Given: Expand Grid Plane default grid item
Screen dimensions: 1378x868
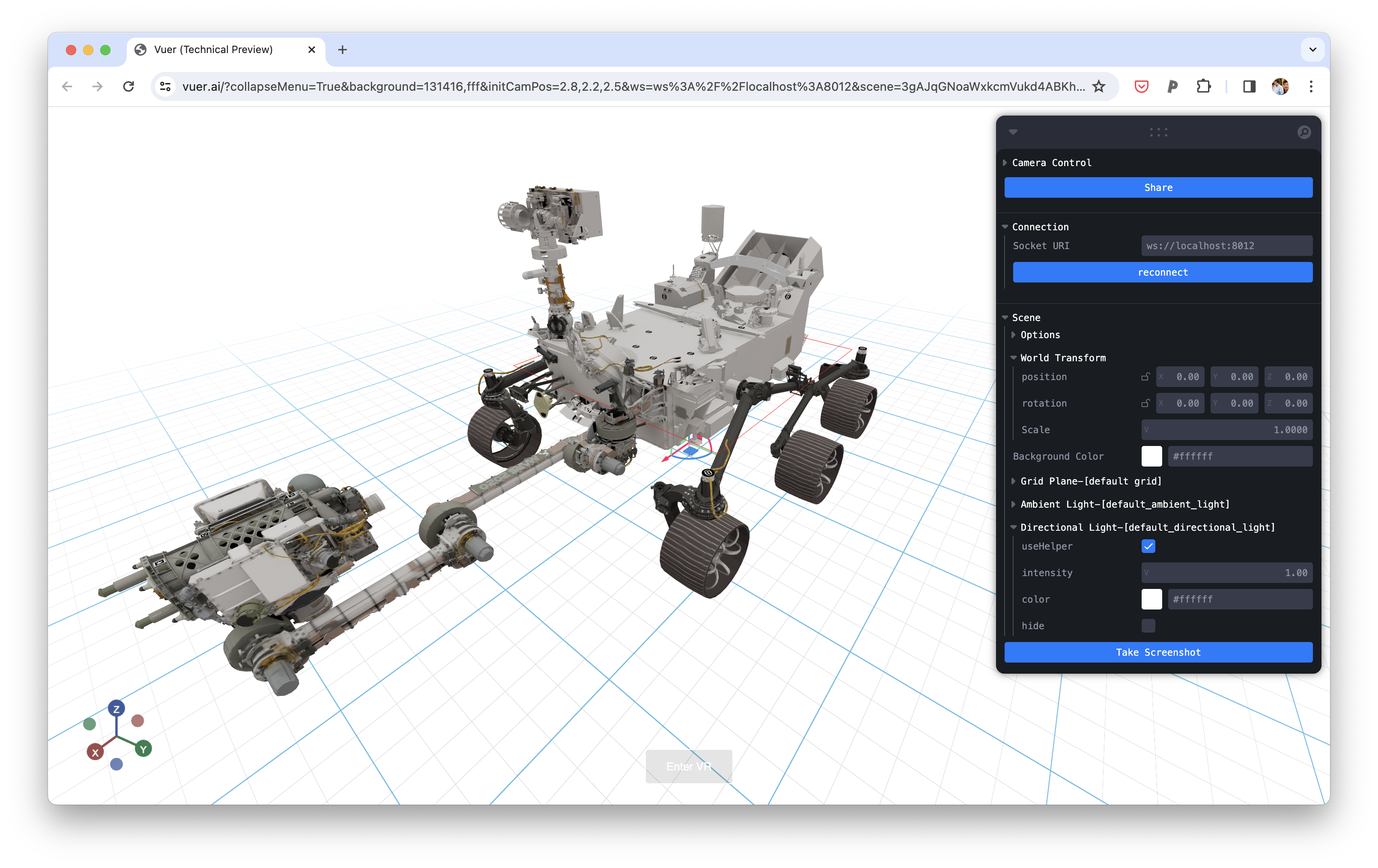Looking at the screenshot, I should (x=1090, y=482).
